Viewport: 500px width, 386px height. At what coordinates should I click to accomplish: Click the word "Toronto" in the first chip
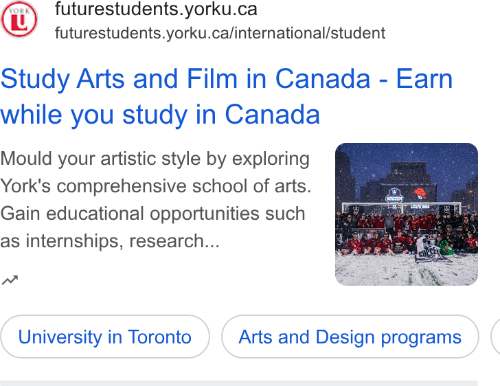click(160, 337)
